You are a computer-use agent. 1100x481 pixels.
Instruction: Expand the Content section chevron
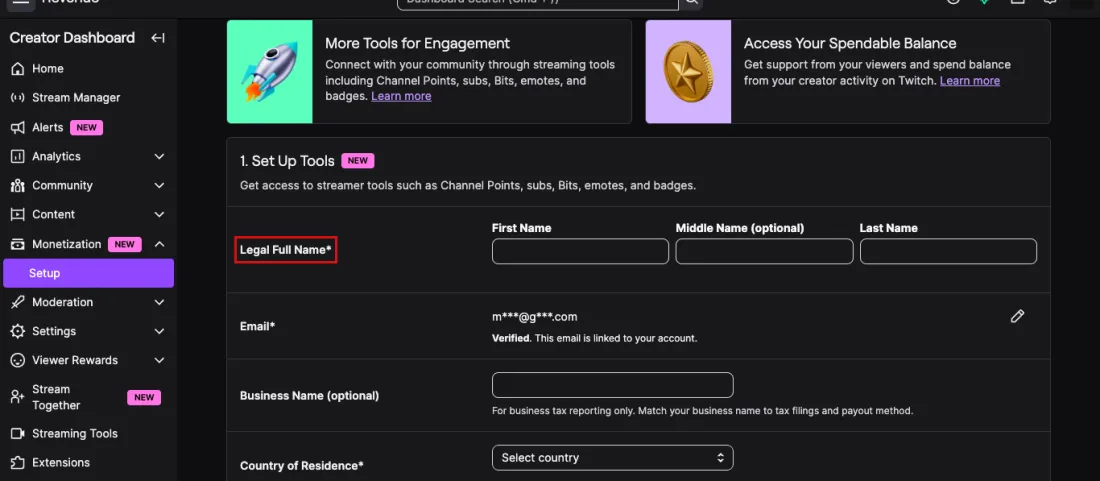click(x=159, y=215)
